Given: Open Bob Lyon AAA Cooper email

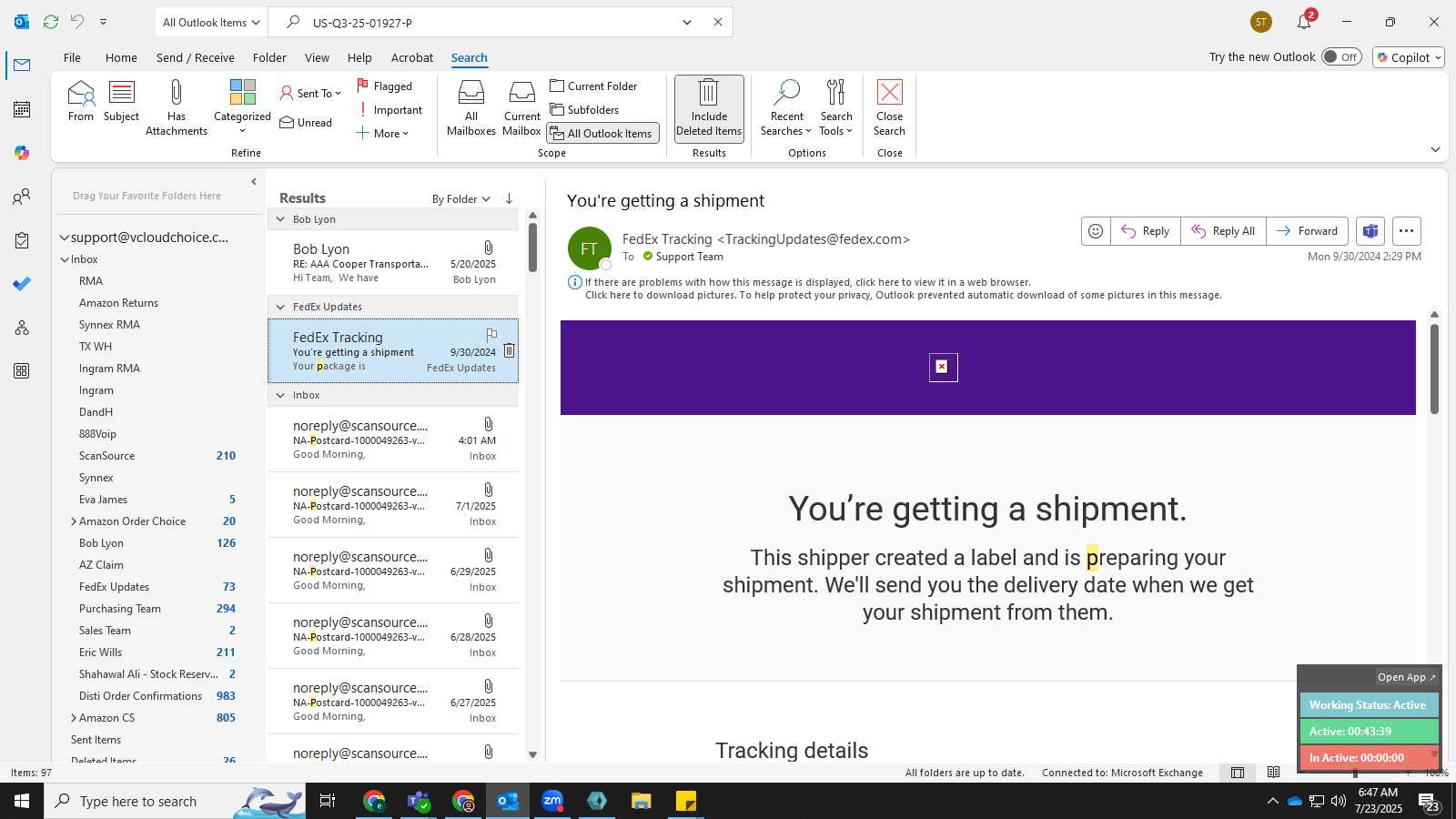Looking at the screenshot, I should pos(393,263).
